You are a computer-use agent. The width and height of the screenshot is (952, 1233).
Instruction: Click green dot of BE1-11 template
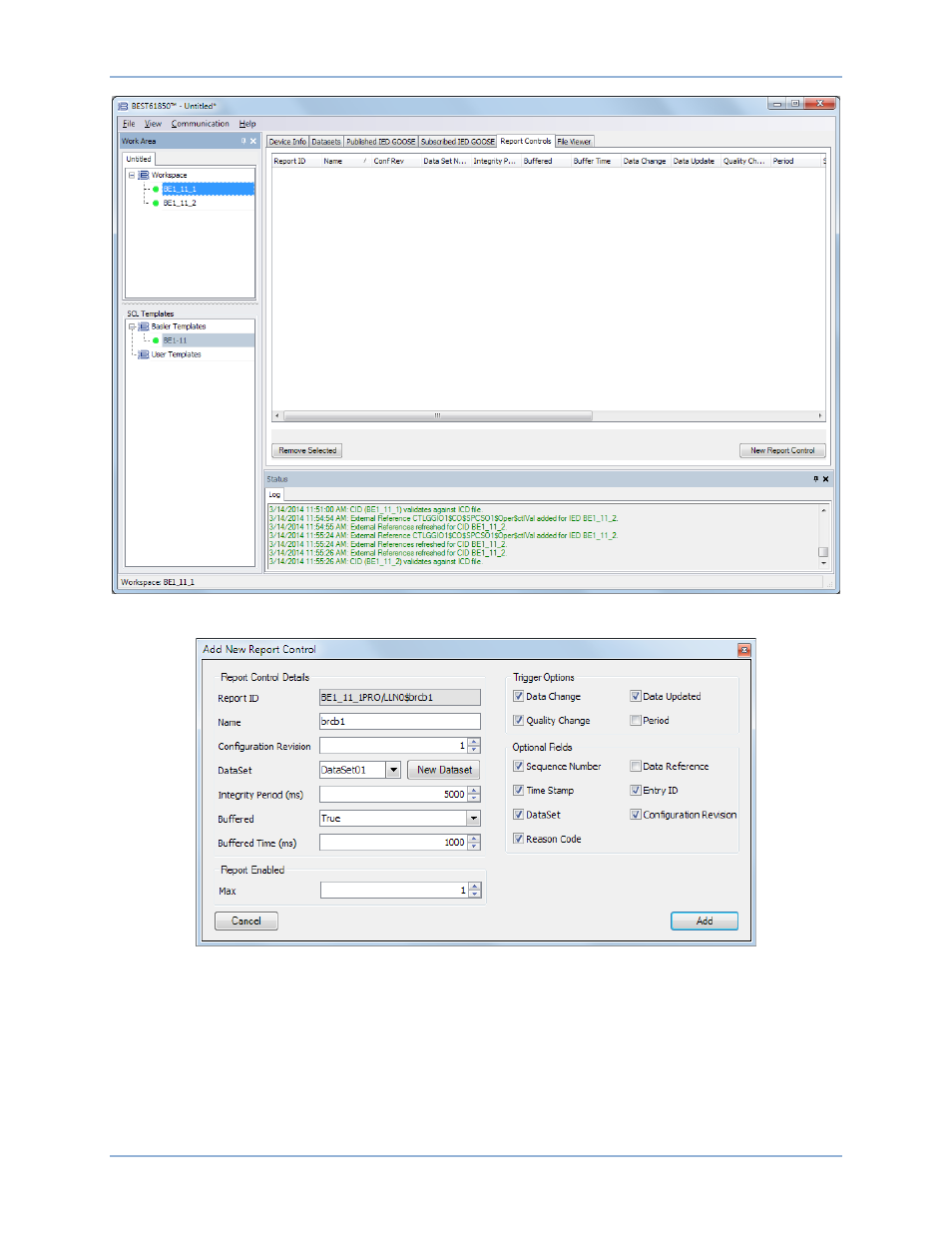156,340
